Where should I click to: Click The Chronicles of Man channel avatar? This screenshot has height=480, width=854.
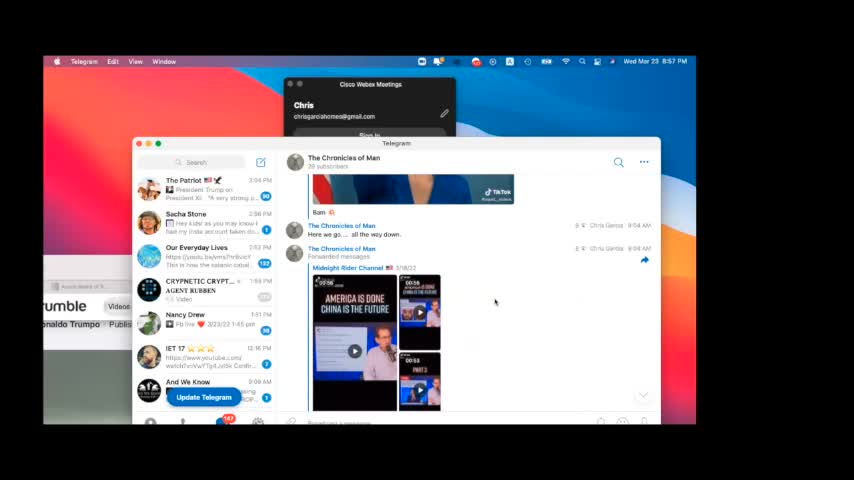pos(295,162)
